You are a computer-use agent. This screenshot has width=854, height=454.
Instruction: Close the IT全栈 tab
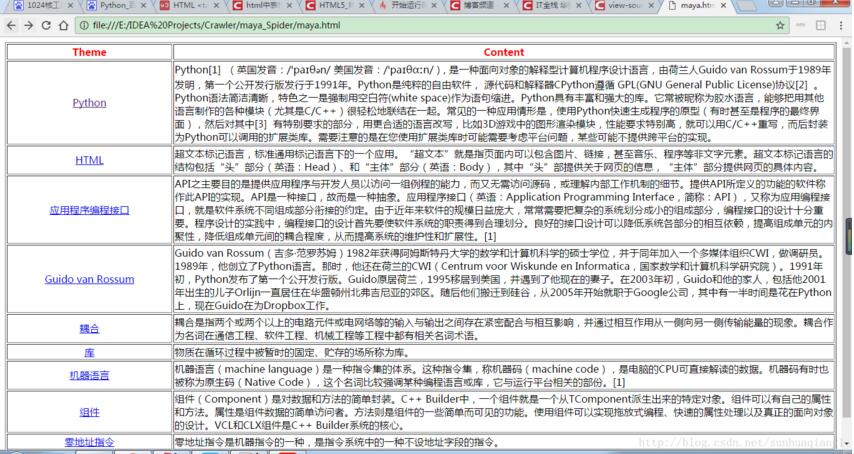tap(580, 5)
